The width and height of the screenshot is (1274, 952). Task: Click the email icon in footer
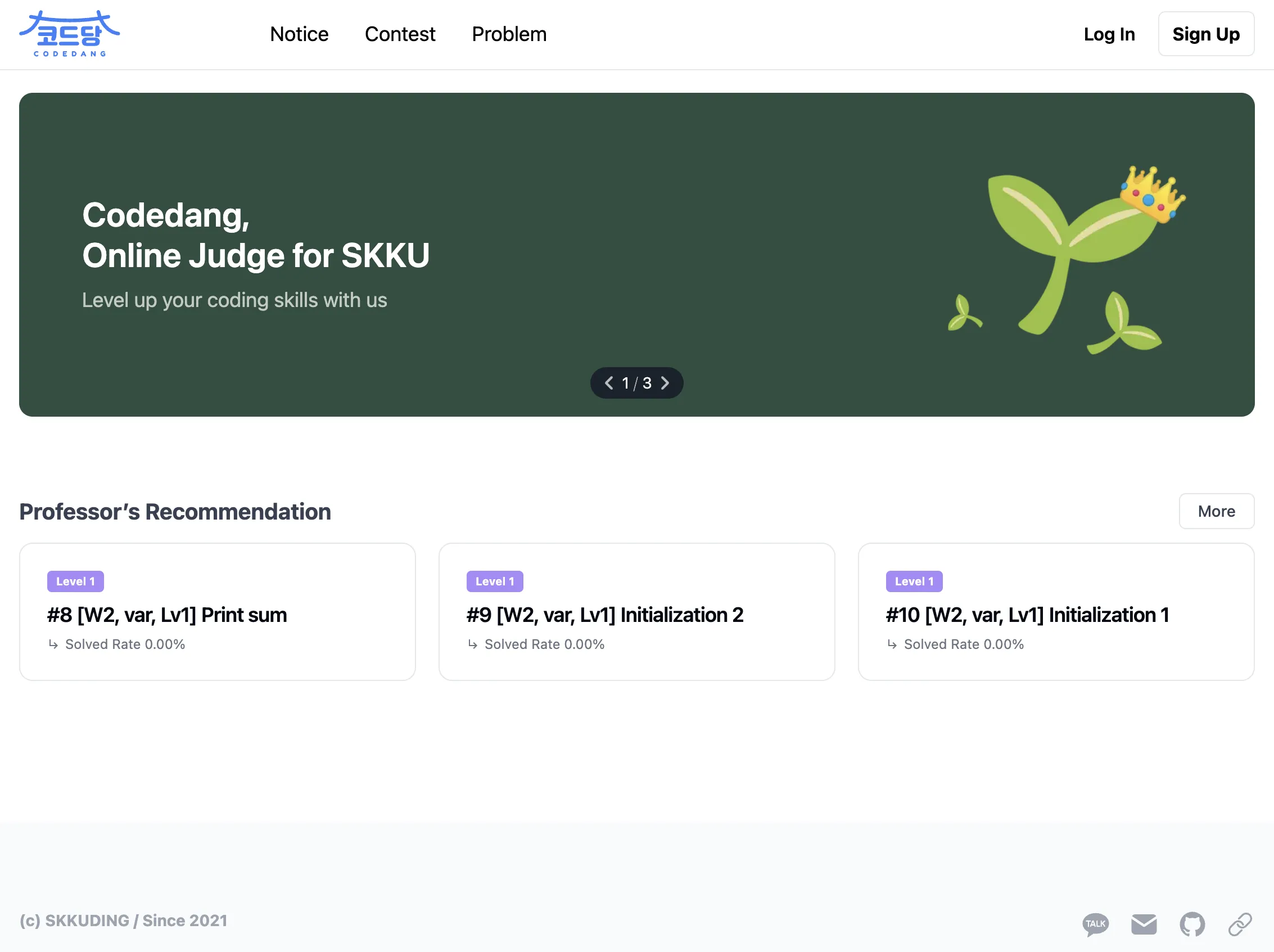[1144, 924]
